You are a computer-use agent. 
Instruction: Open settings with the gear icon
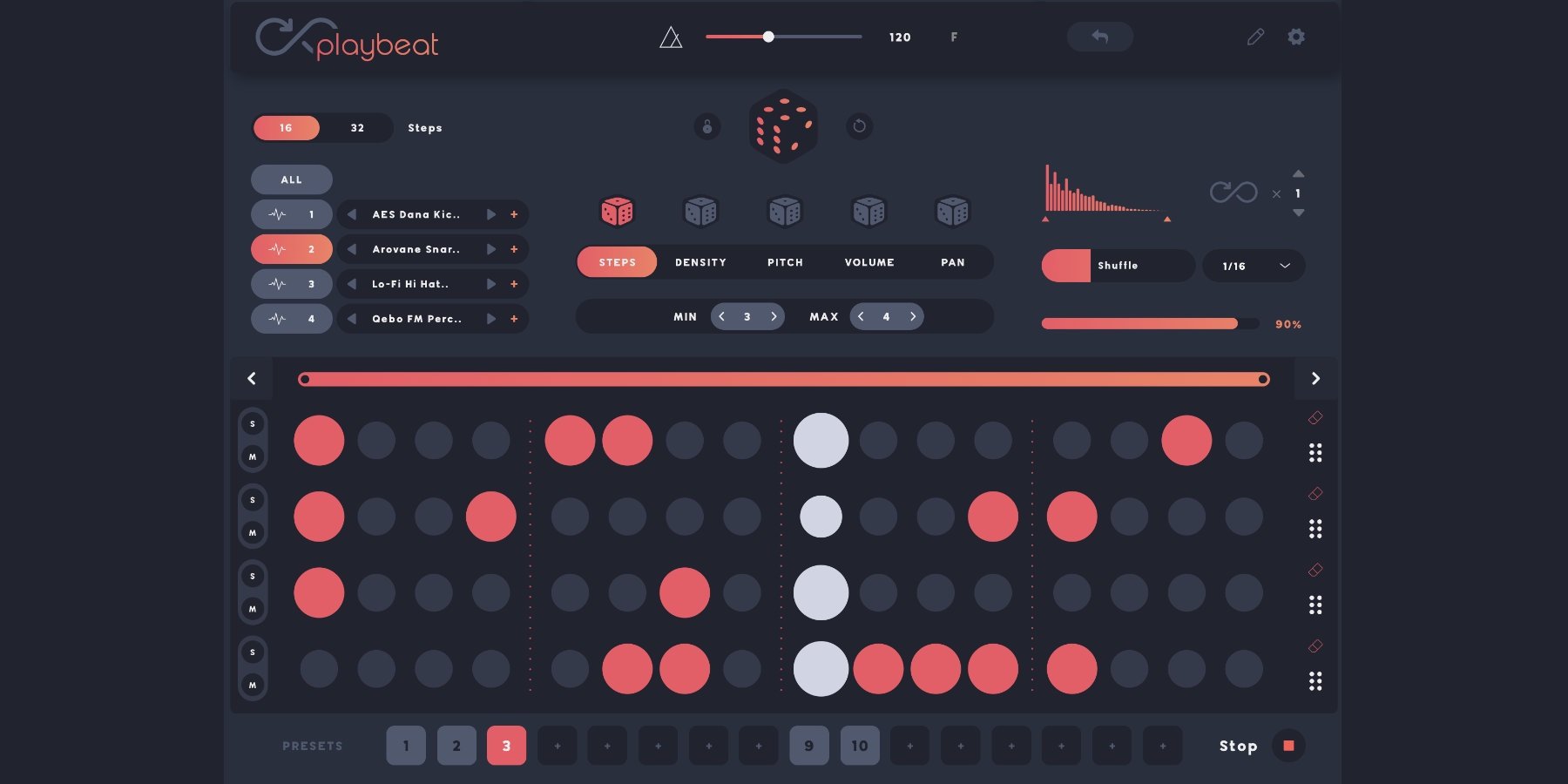click(1296, 37)
